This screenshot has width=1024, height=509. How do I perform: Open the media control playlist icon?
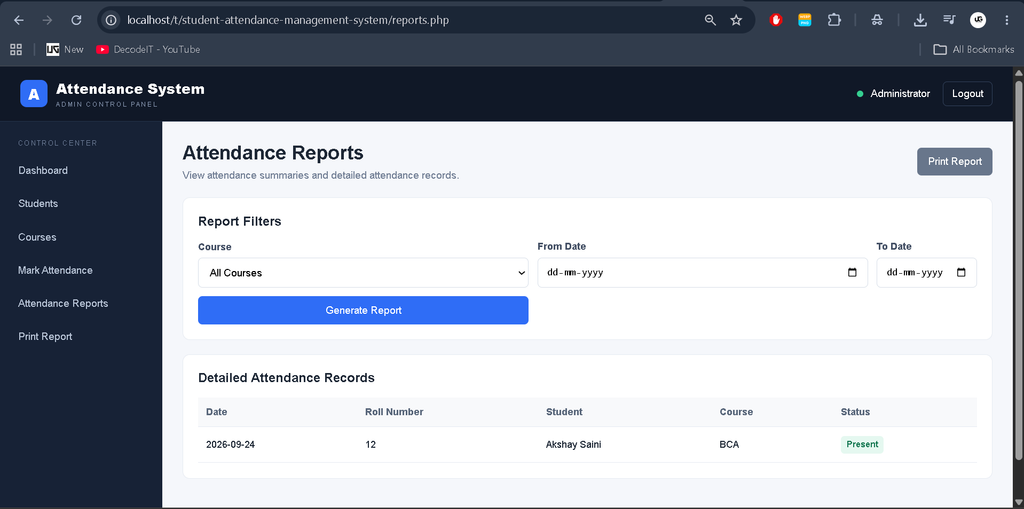949,20
